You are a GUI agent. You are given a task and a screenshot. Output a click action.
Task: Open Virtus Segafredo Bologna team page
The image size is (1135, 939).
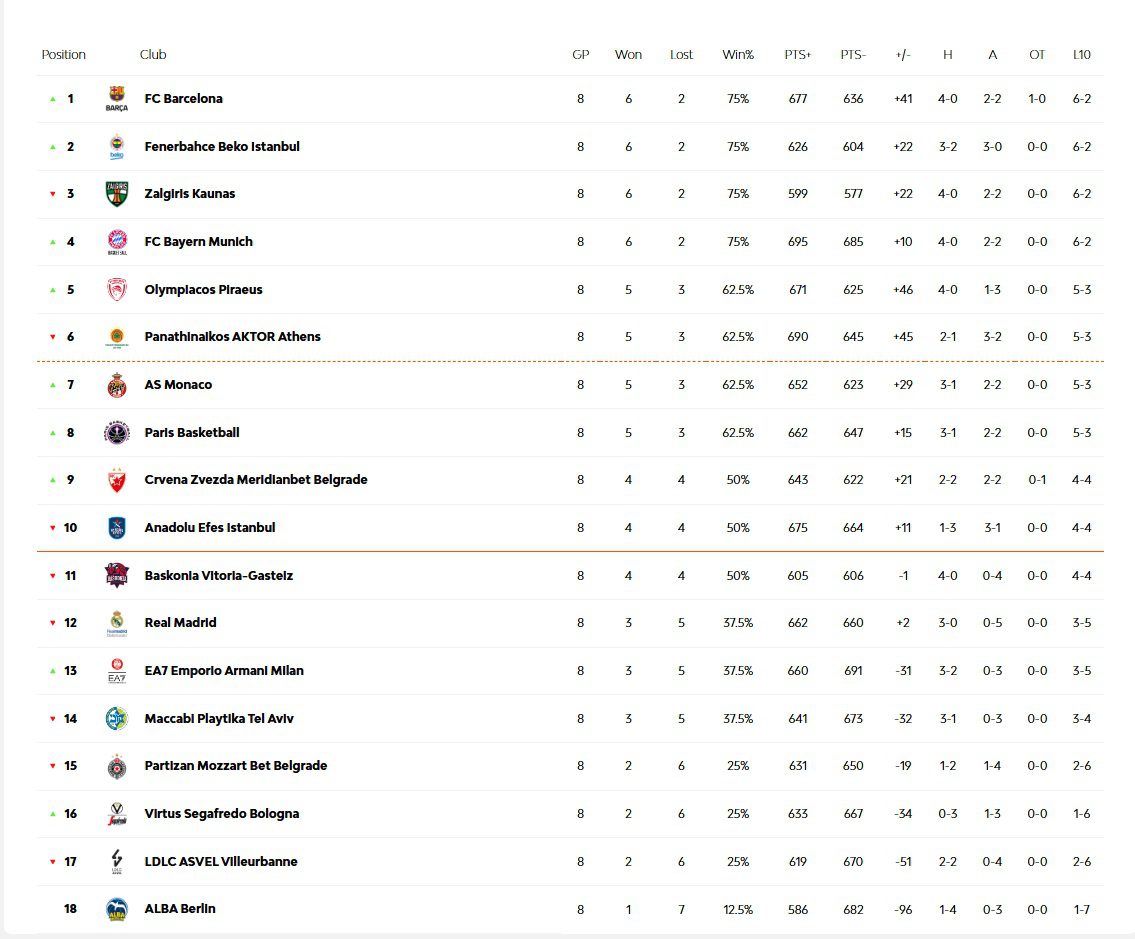point(222,814)
